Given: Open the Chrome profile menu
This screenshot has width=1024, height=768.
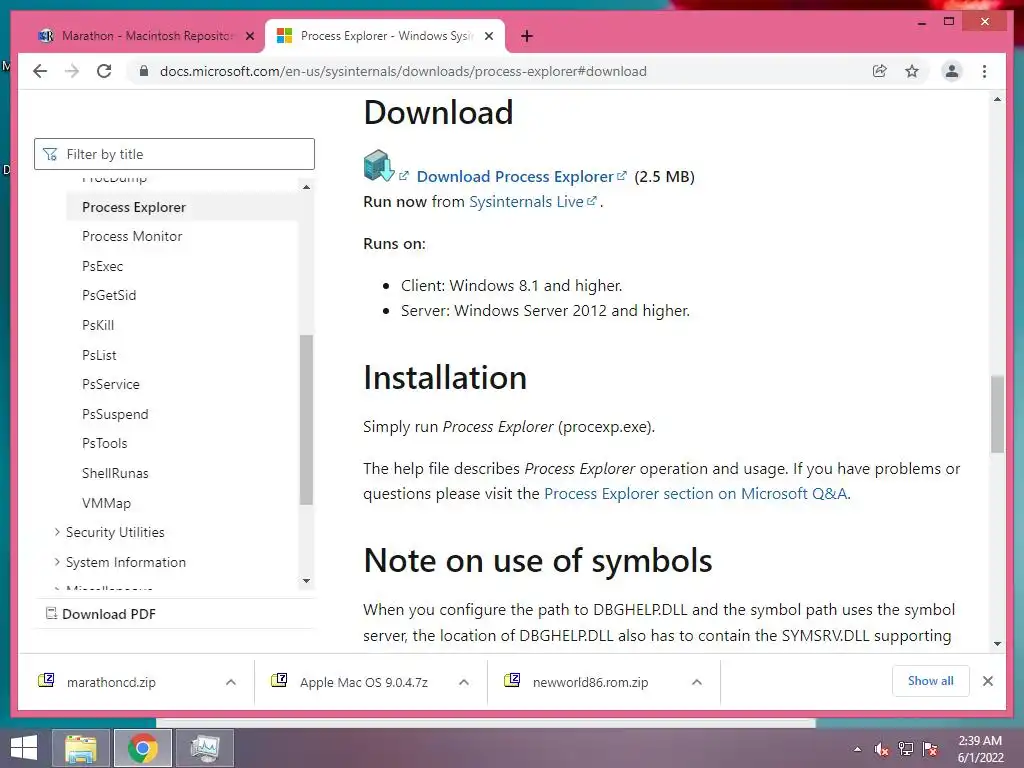Looking at the screenshot, I should pyautogui.click(x=952, y=71).
